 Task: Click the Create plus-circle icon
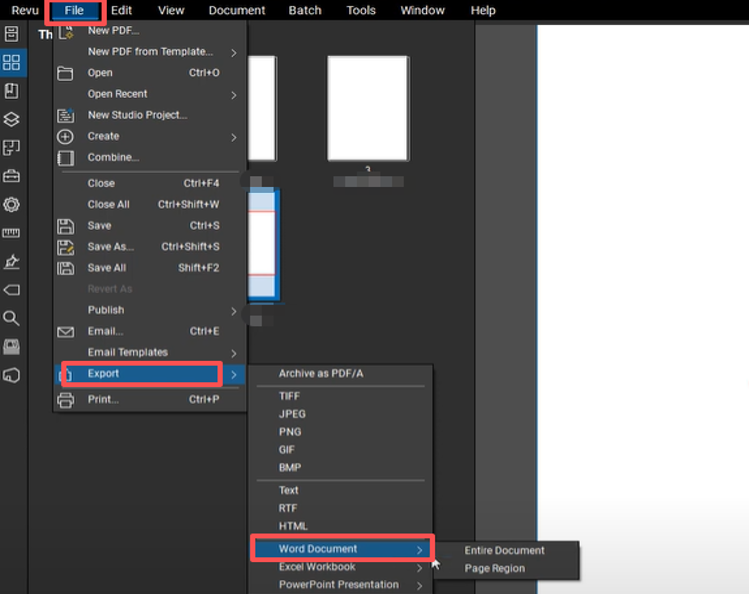click(x=65, y=137)
